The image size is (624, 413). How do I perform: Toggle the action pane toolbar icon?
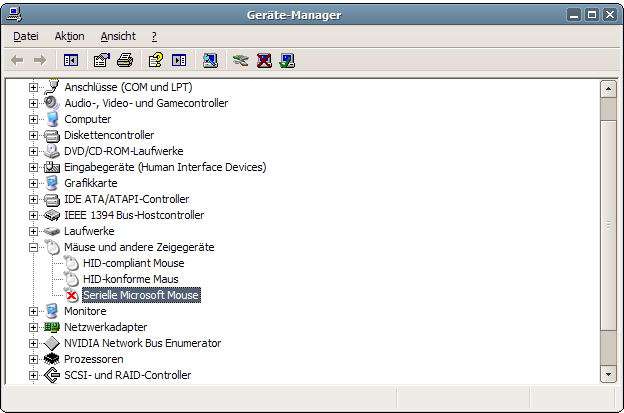pyautogui.click(x=179, y=60)
